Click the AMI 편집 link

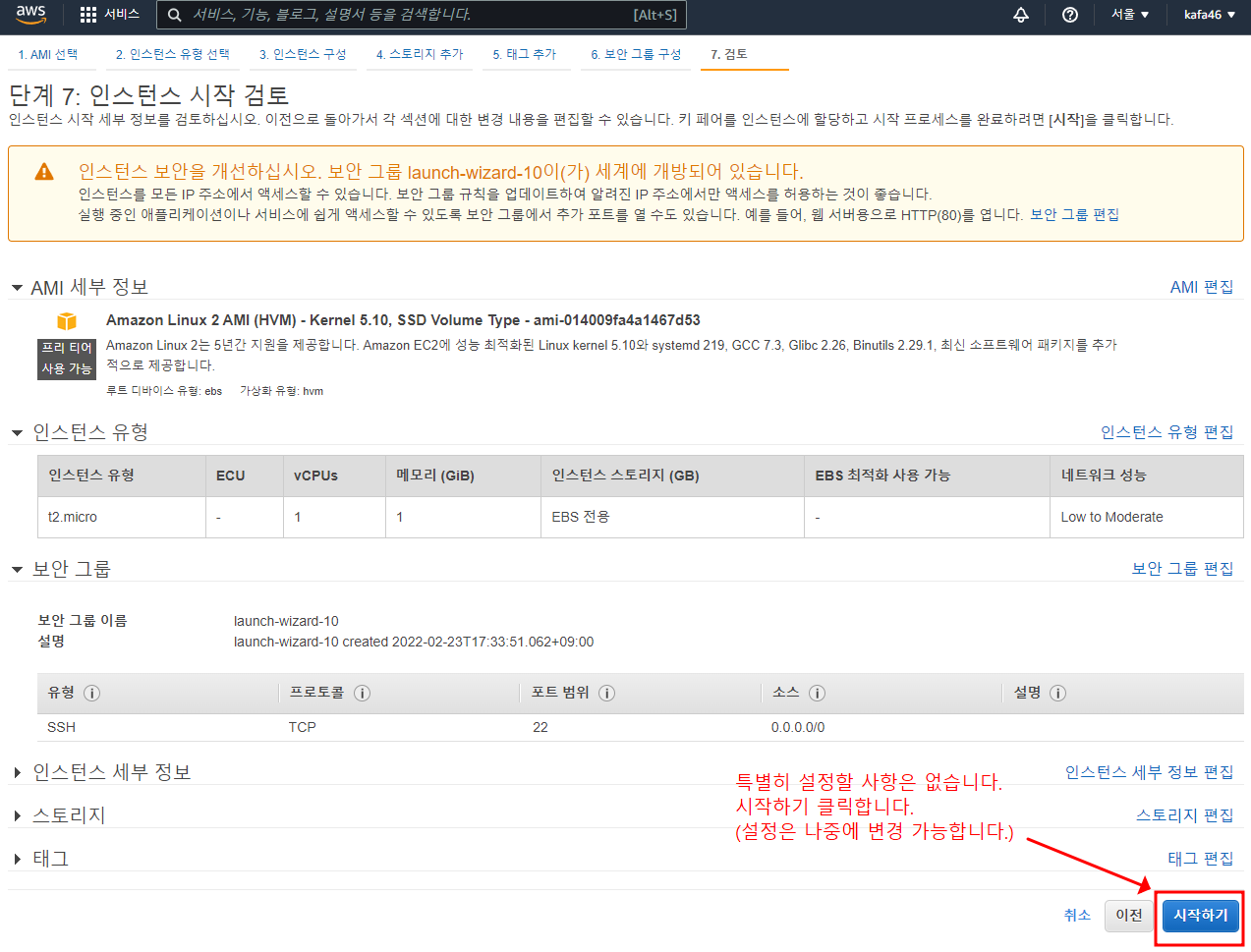[x=1201, y=287]
